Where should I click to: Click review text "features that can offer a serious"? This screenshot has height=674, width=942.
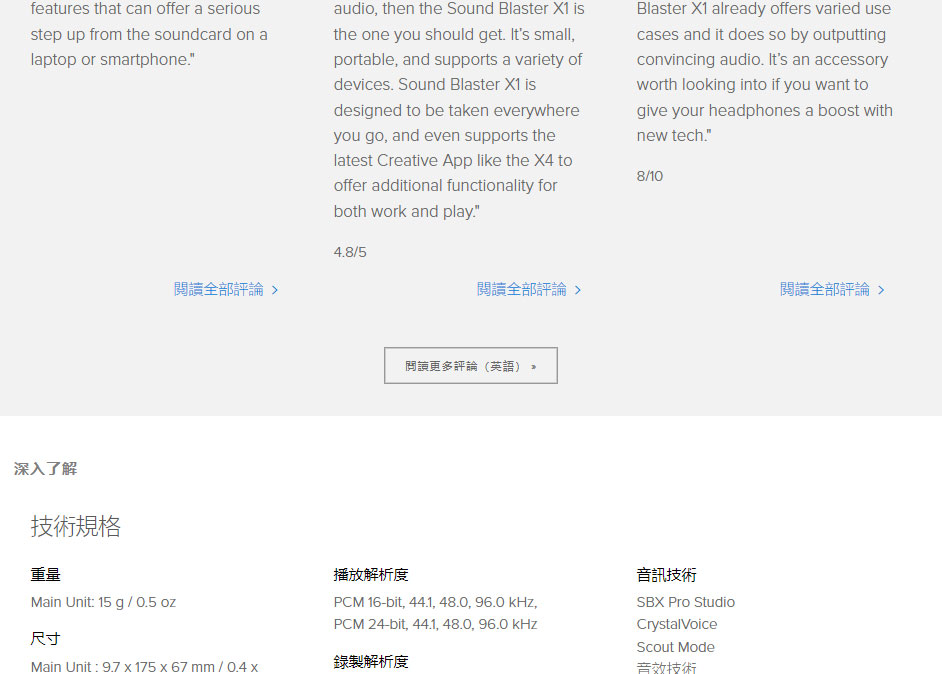(145, 9)
